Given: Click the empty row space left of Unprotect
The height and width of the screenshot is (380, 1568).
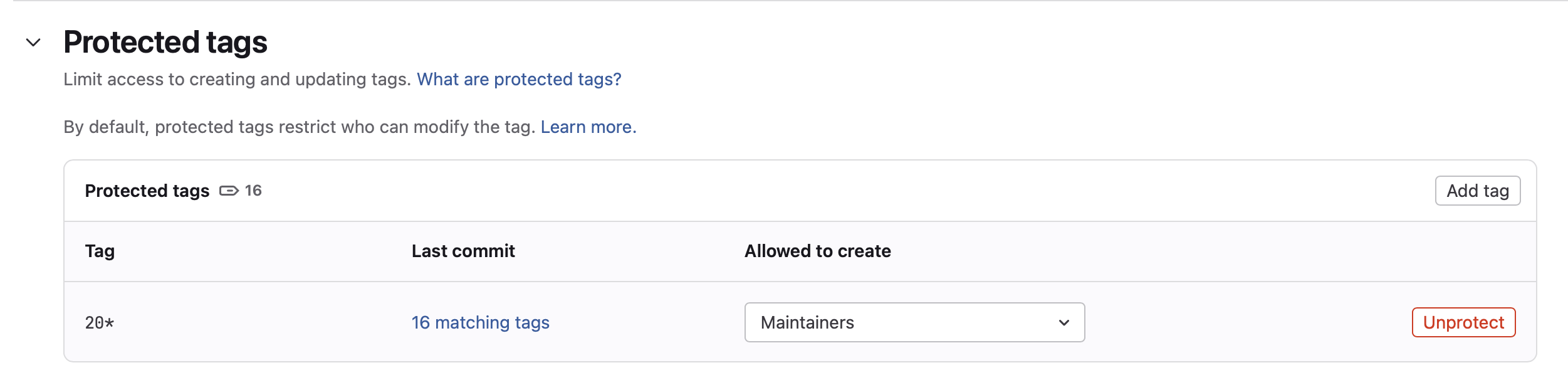Looking at the screenshot, I should point(1247,322).
